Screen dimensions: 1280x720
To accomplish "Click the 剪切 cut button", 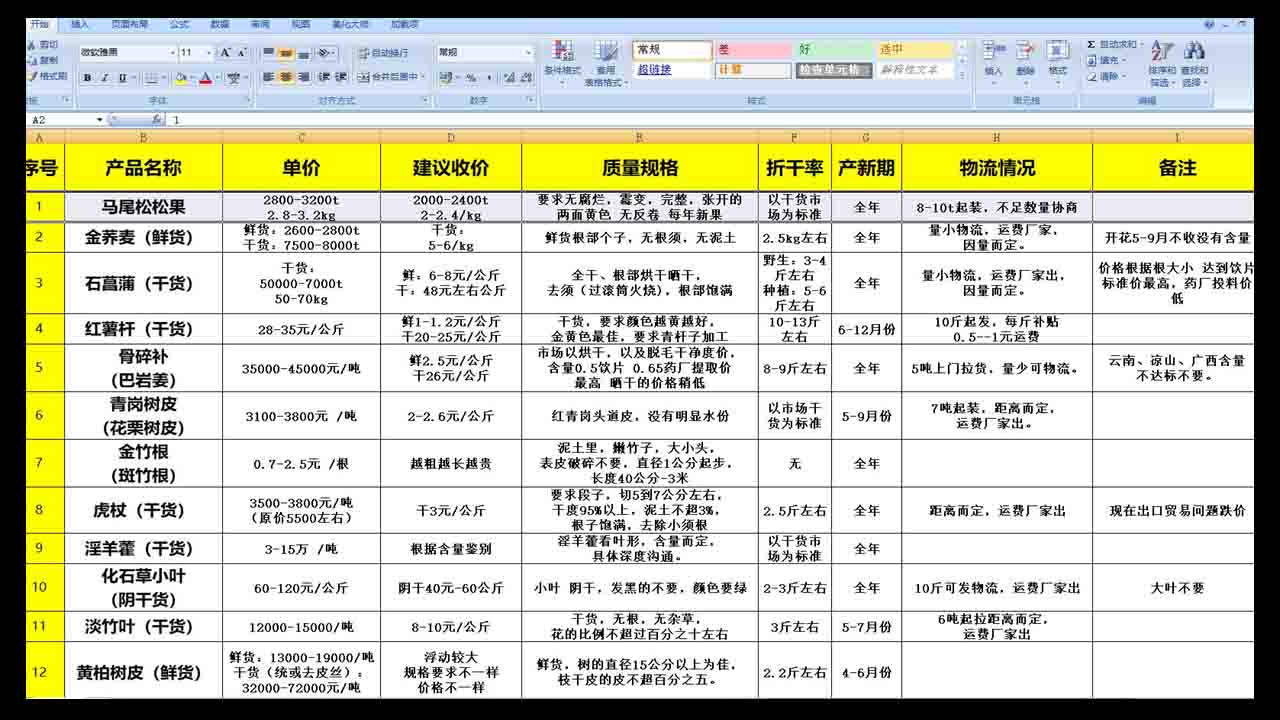I will (44, 45).
